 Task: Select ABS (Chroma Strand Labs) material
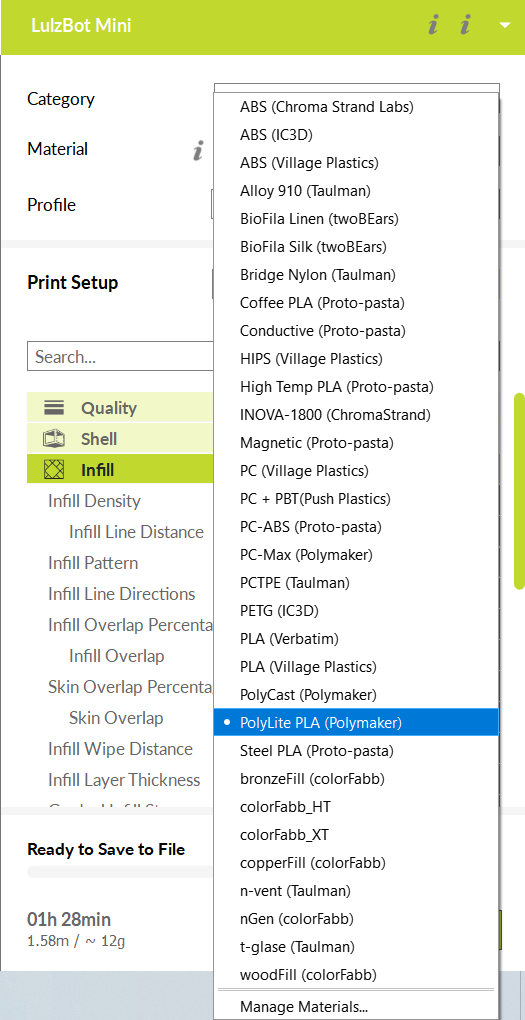click(x=357, y=107)
